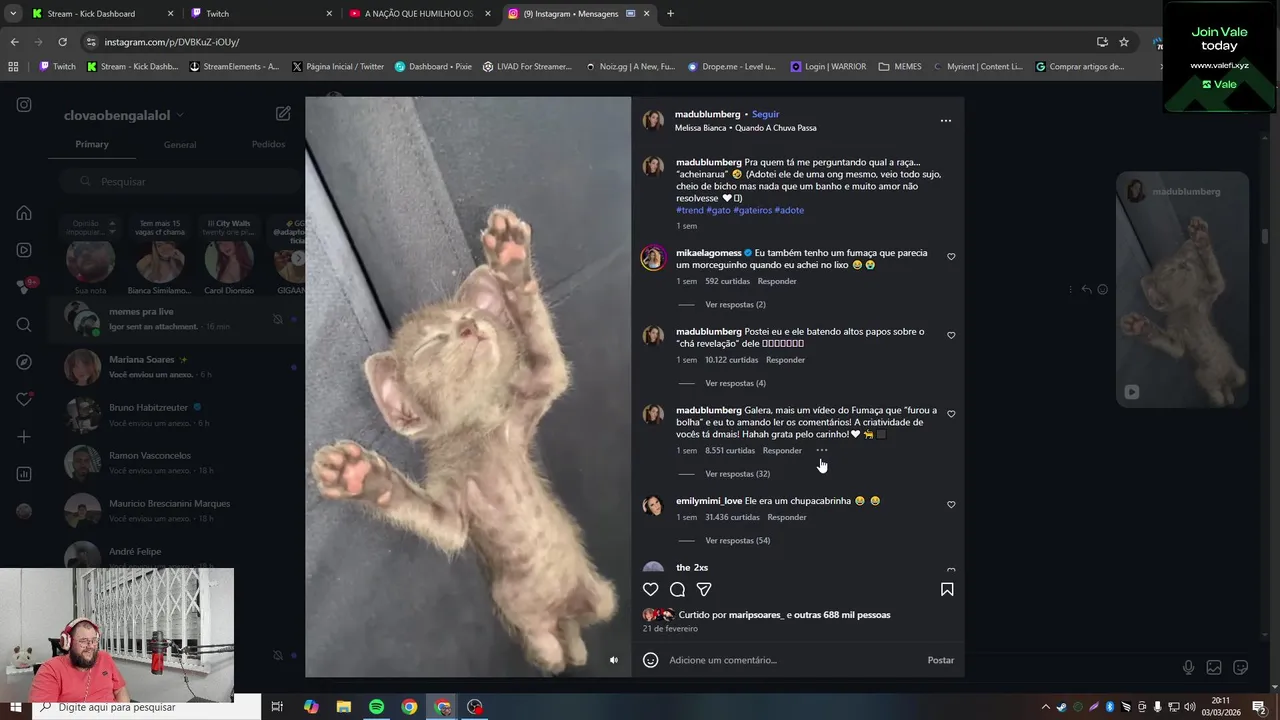This screenshot has height=720, width=1280.
Task: Like the 'chá revelação' comment
Action: click(x=951, y=336)
